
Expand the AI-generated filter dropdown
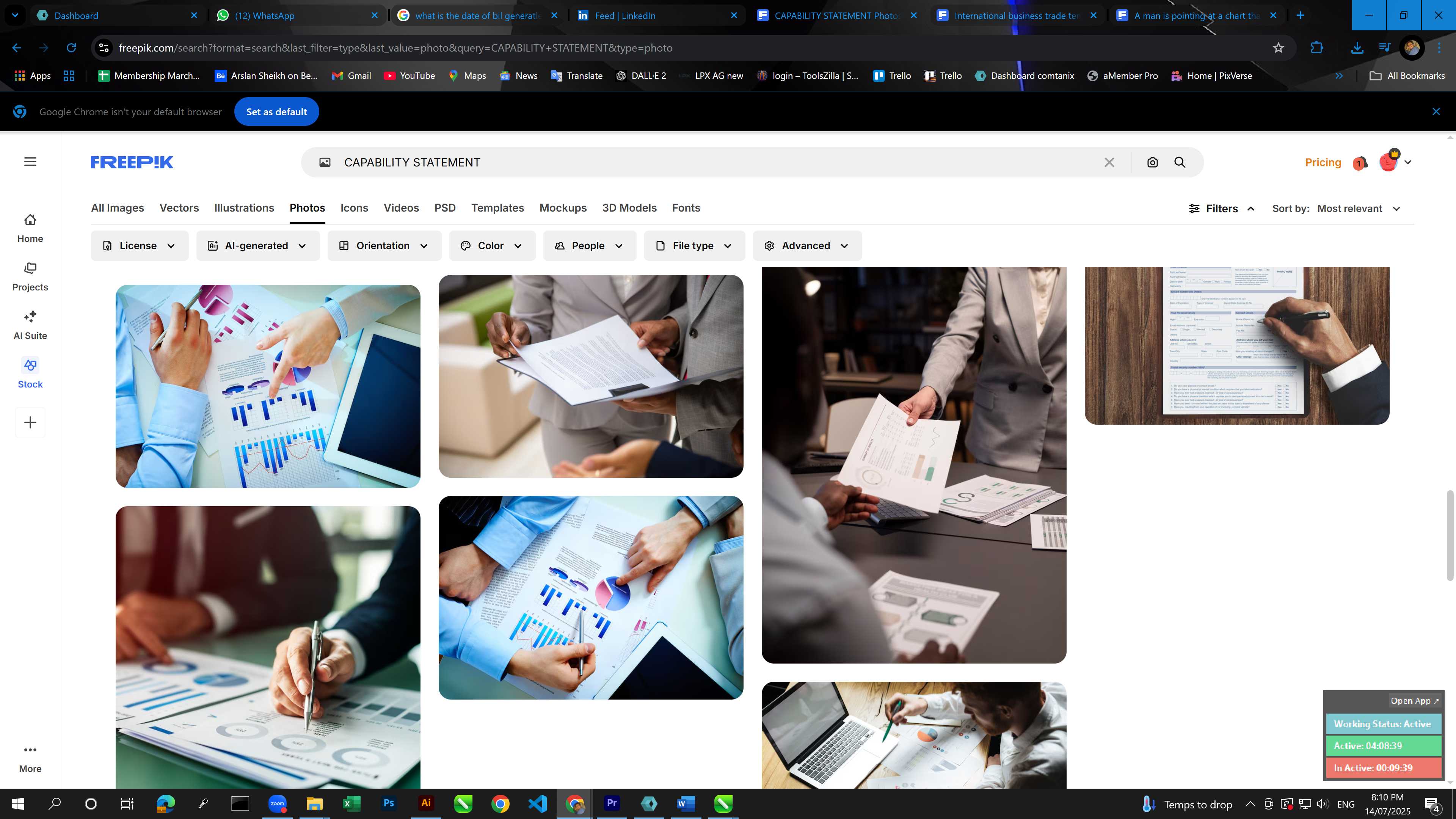[x=258, y=245]
